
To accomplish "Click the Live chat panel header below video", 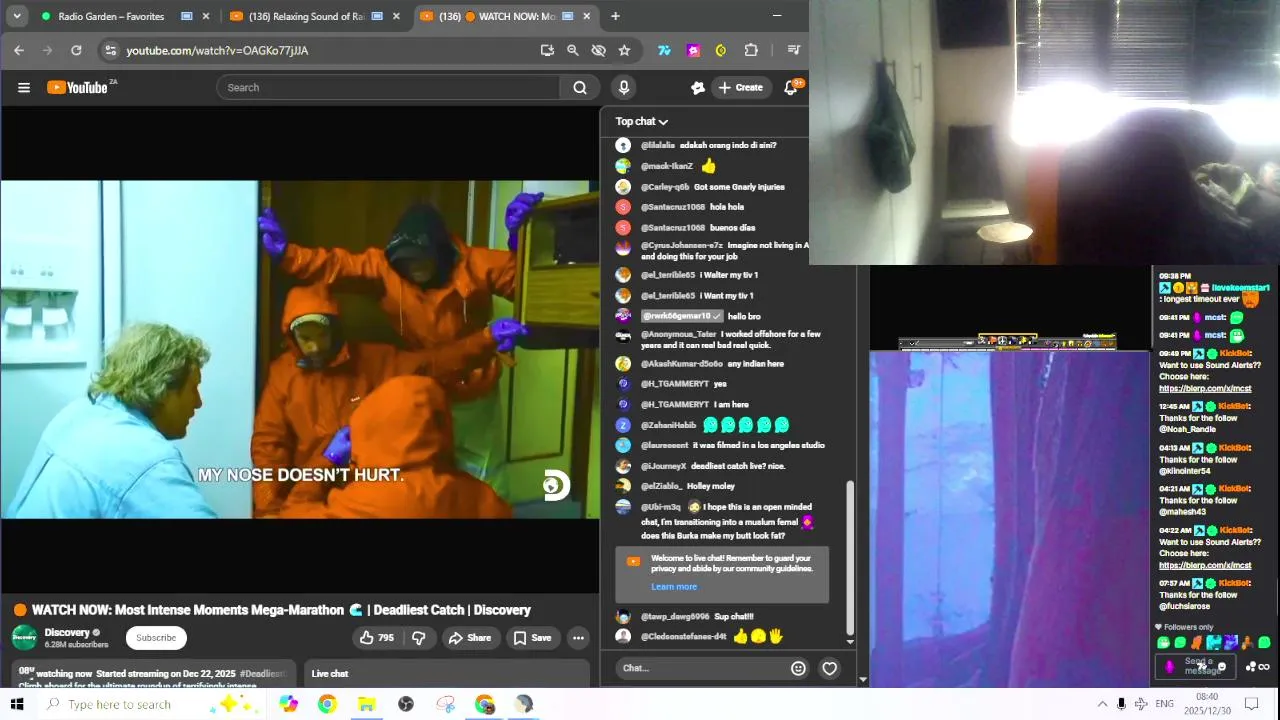I will [446, 674].
